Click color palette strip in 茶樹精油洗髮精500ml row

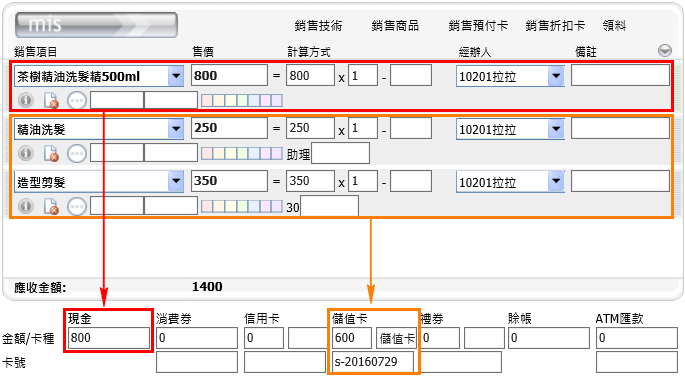242,100
